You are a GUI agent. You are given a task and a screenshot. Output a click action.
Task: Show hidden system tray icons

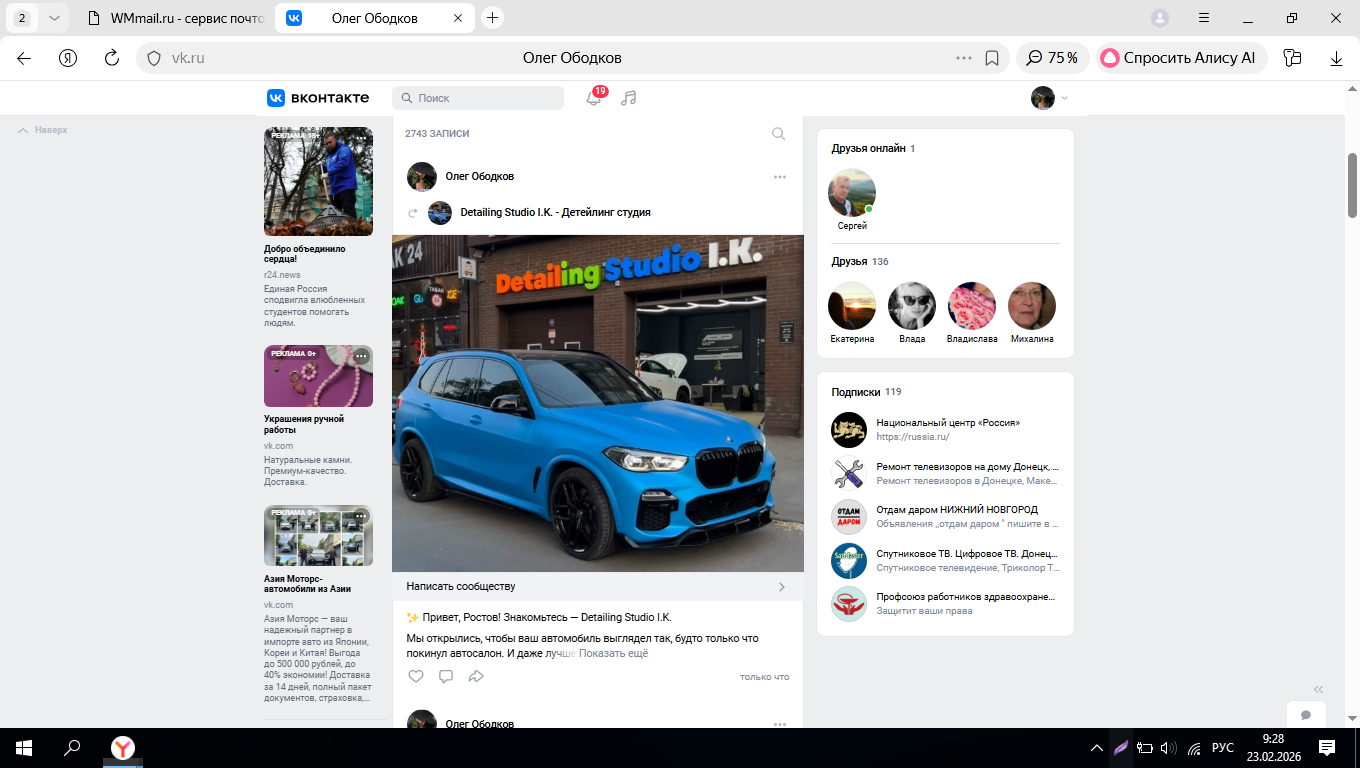(x=1097, y=748)
